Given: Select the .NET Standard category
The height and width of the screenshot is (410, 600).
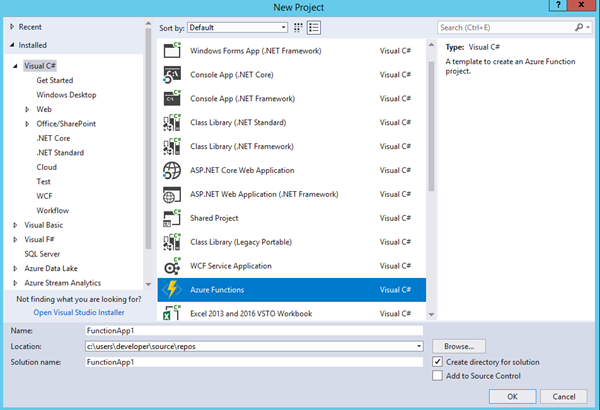Looking at the screenshot, I should [x=60, y=153].
